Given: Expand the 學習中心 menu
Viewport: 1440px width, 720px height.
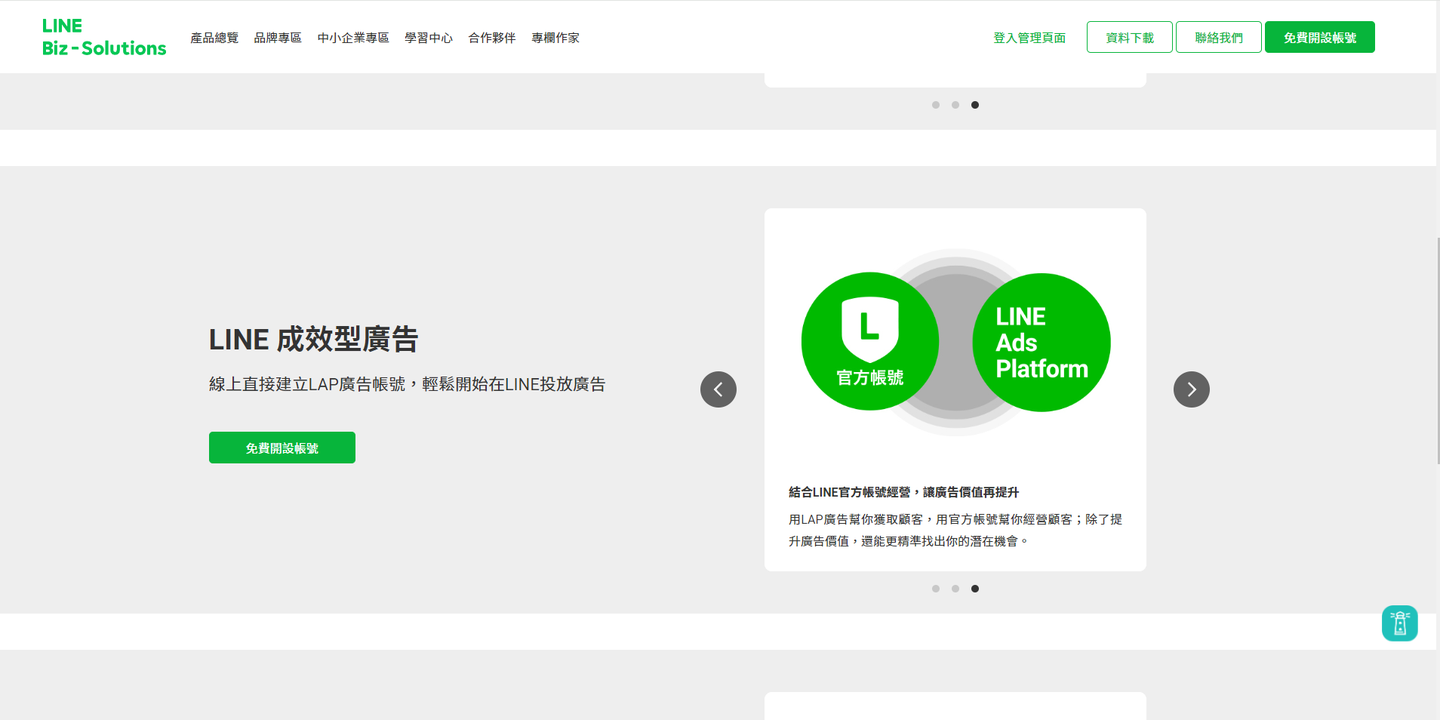Looking at the screenshot, I should point(428,37).
